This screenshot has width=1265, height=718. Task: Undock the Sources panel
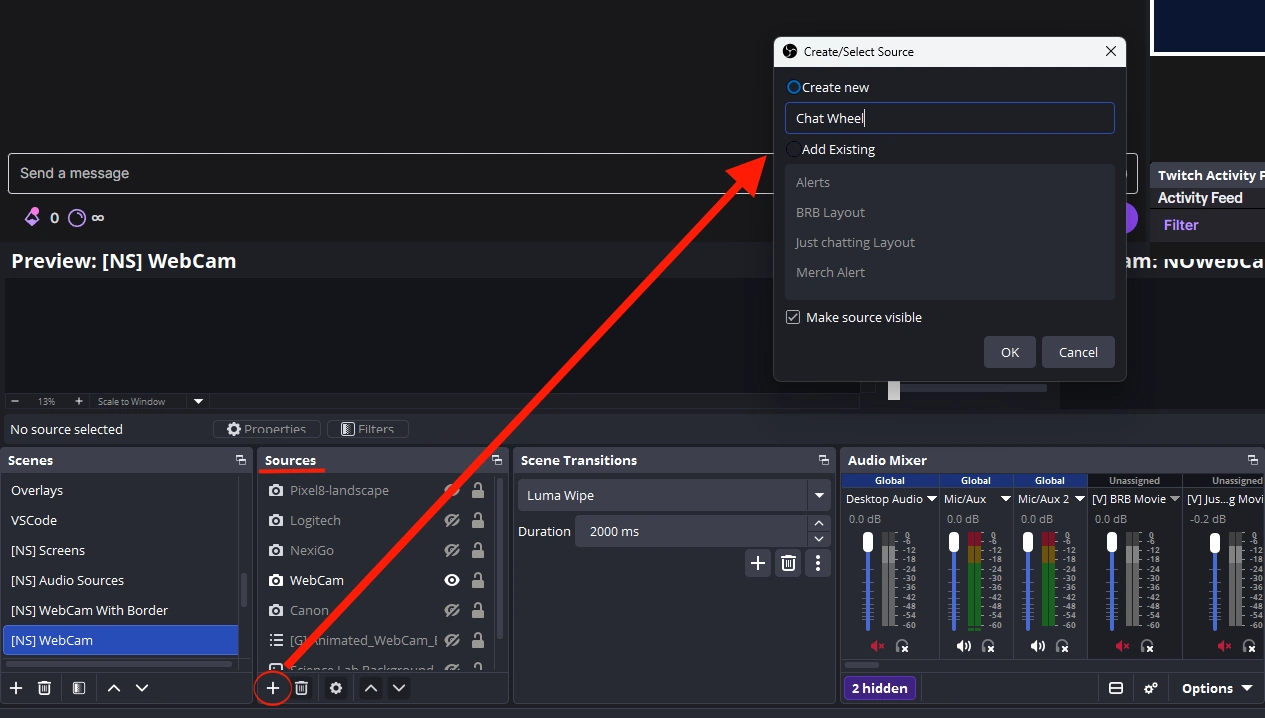pos(497,460)
